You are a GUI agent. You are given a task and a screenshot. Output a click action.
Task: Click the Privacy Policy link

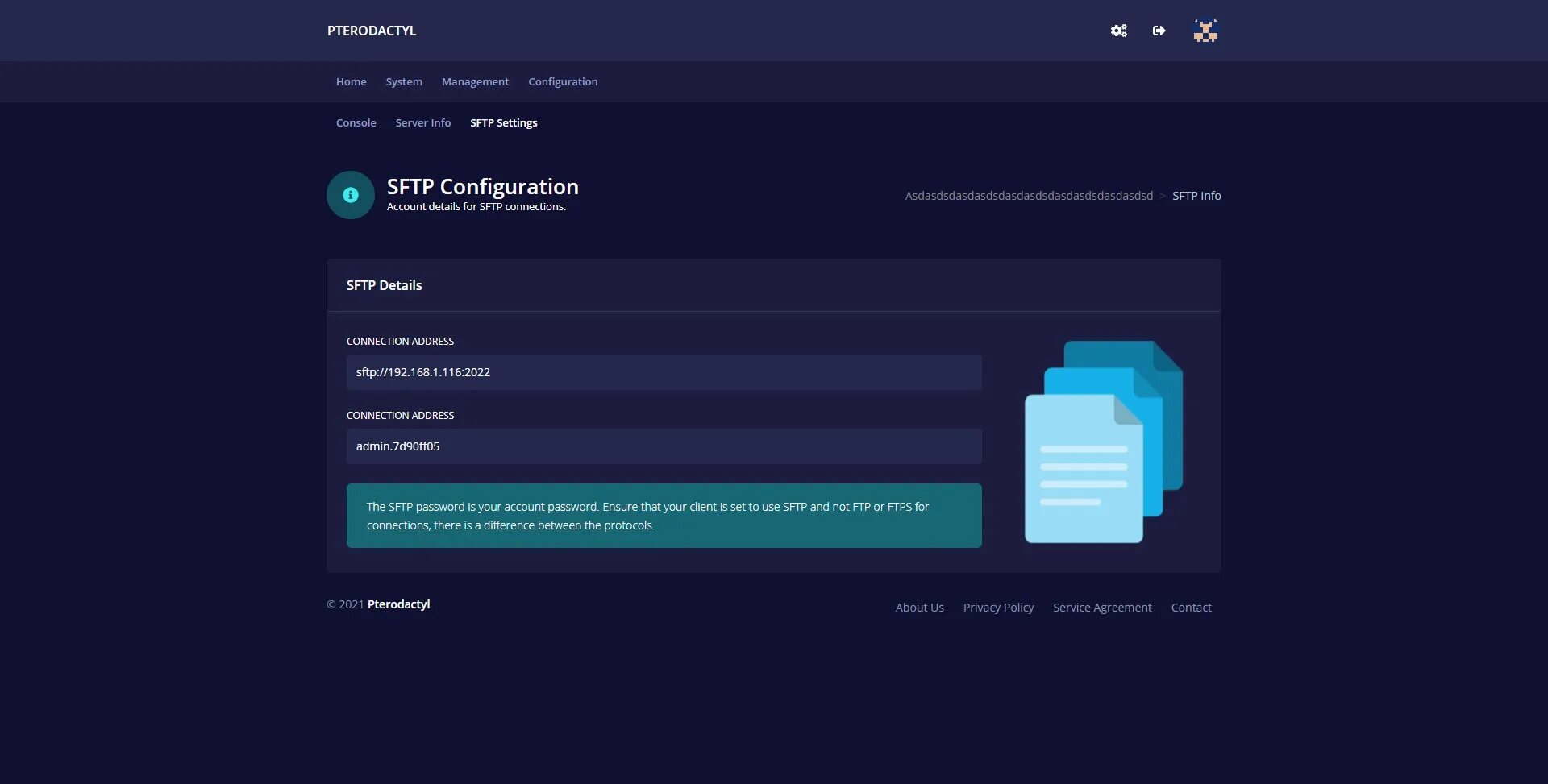tap(998, 607)
